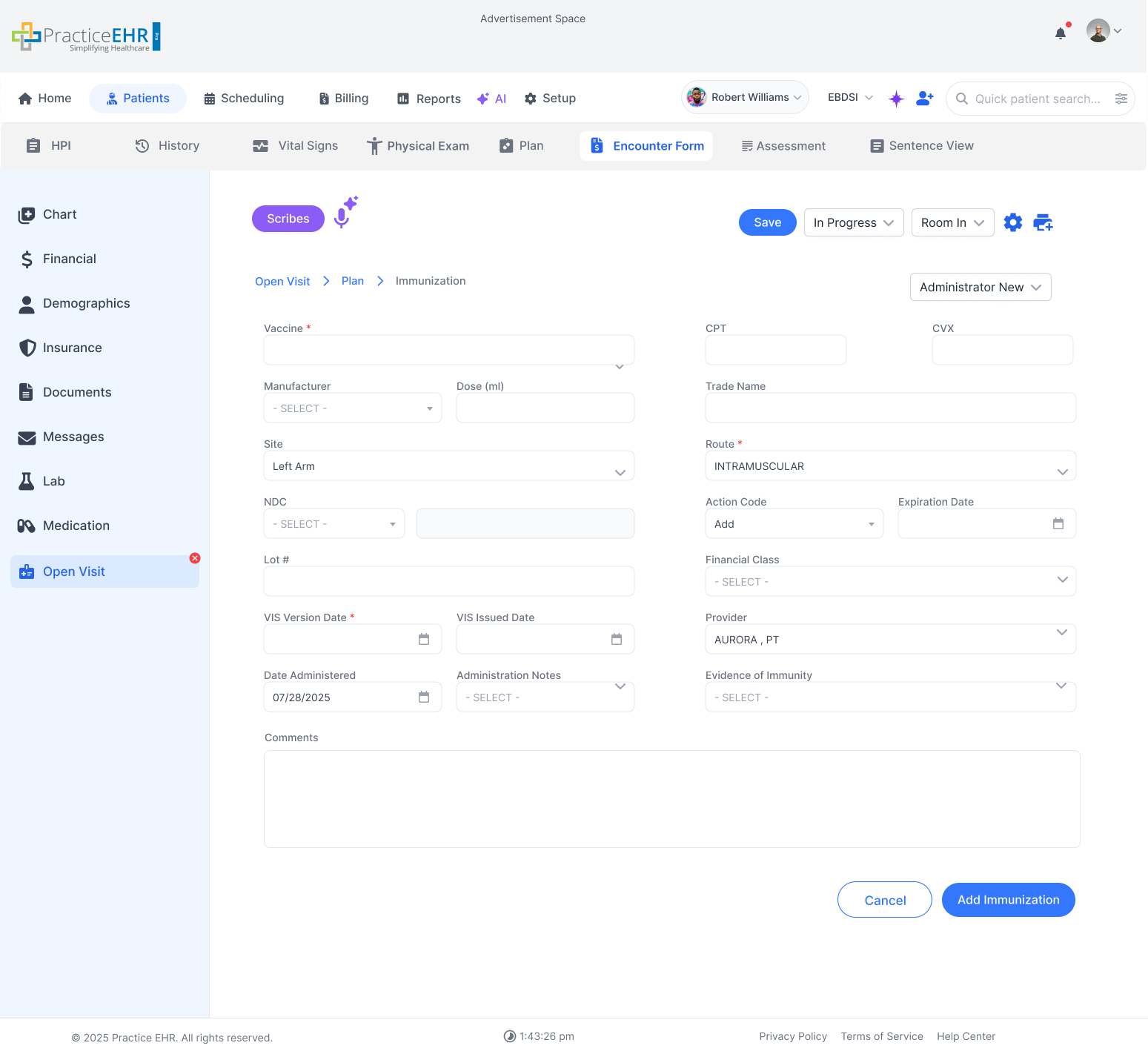Switch to the Vital Signs tab
This screenshot has width=1148, height=1057.
(x=295, y=146)
